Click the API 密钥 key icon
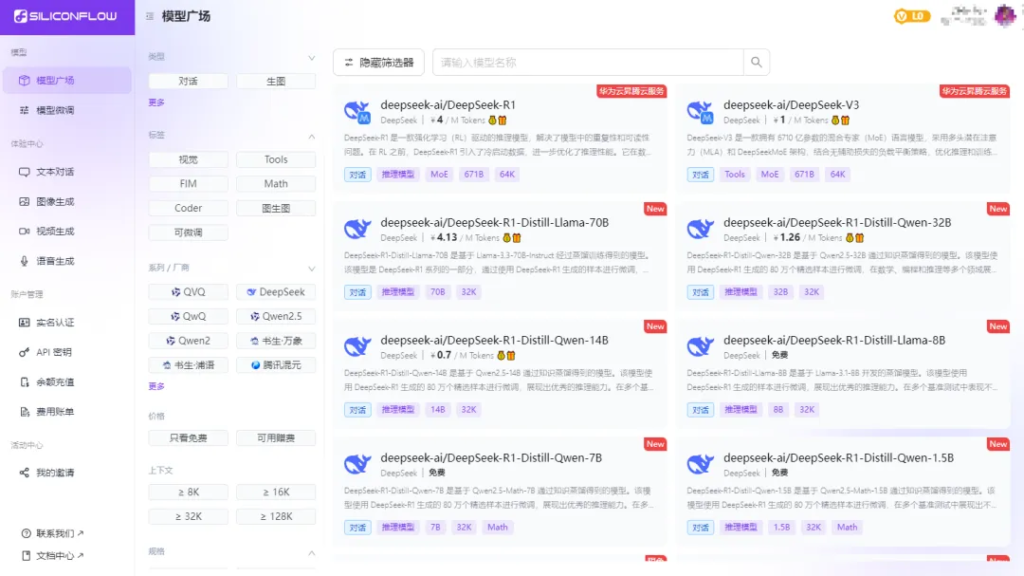The height and width of the screenshot is (576, 1024). [x=25, y=352]
